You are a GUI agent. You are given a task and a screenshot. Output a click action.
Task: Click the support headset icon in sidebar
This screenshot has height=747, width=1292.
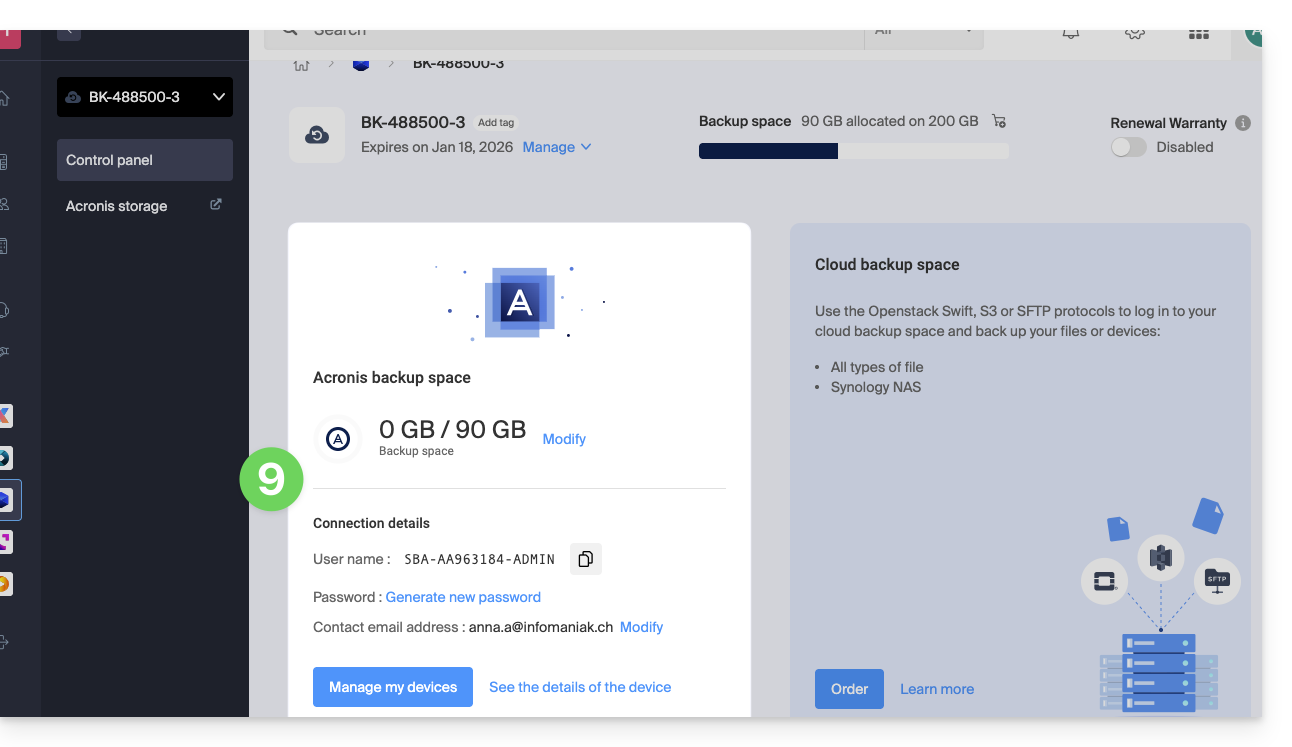pos(5,310)
